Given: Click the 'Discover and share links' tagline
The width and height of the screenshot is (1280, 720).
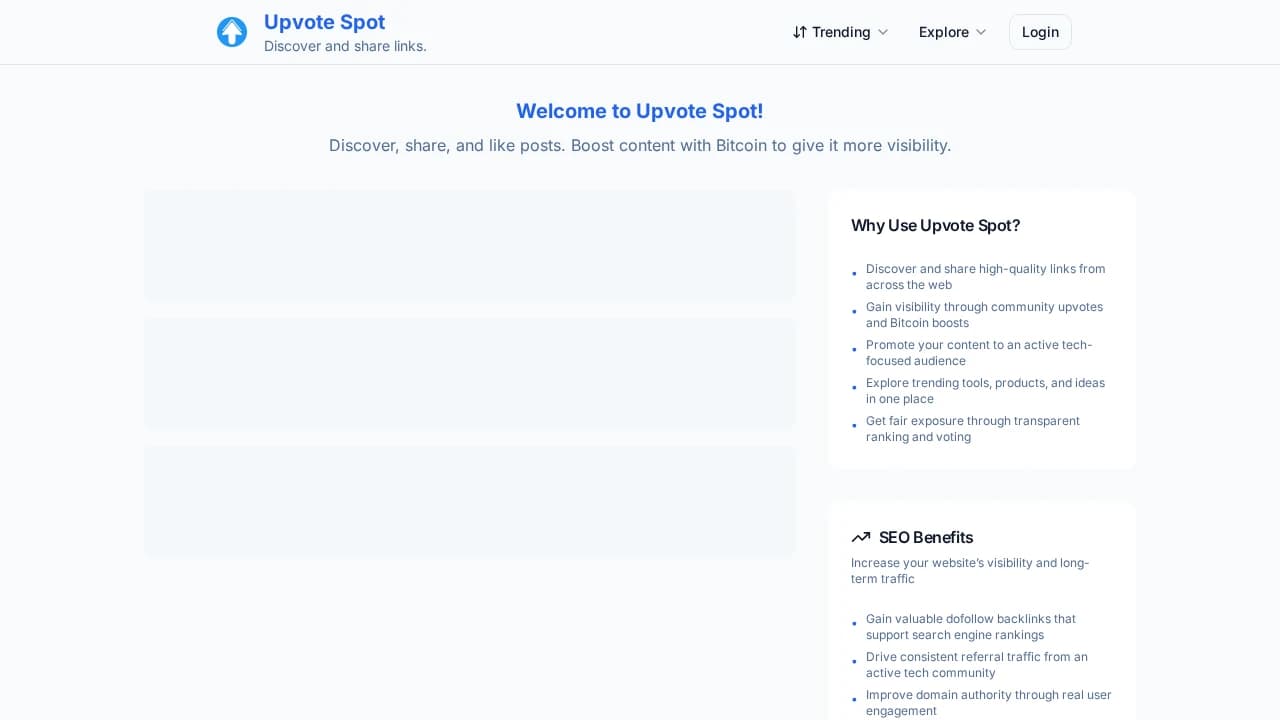Looking at the screenshot, I should tap(345, 46).
